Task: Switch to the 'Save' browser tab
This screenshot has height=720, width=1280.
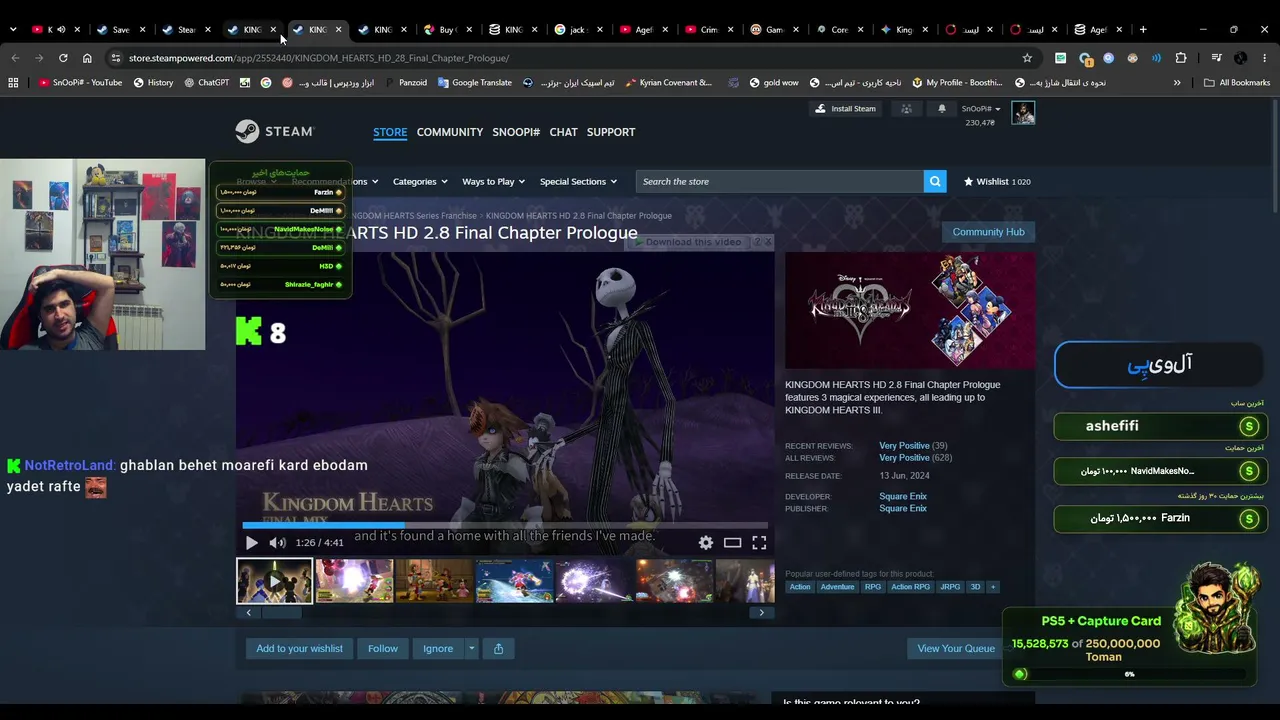Action: tap(122, 29)
